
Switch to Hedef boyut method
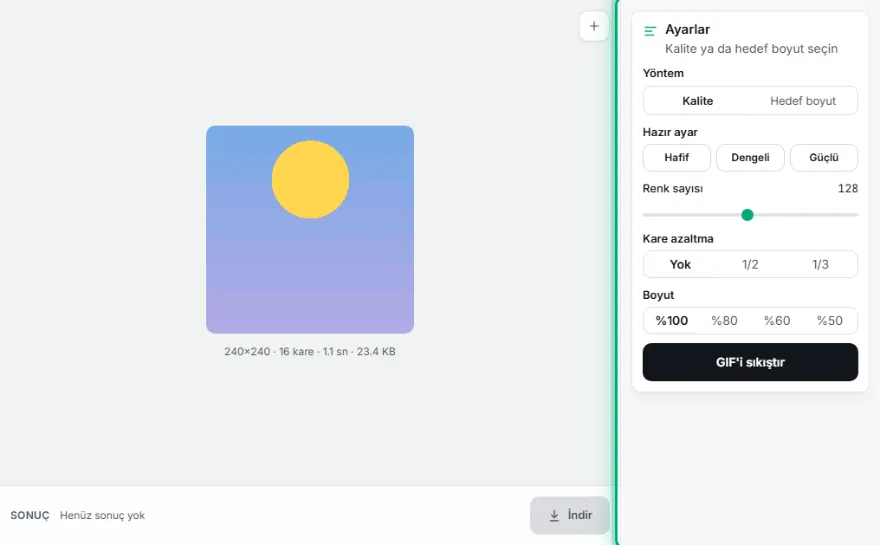point(803,101)
